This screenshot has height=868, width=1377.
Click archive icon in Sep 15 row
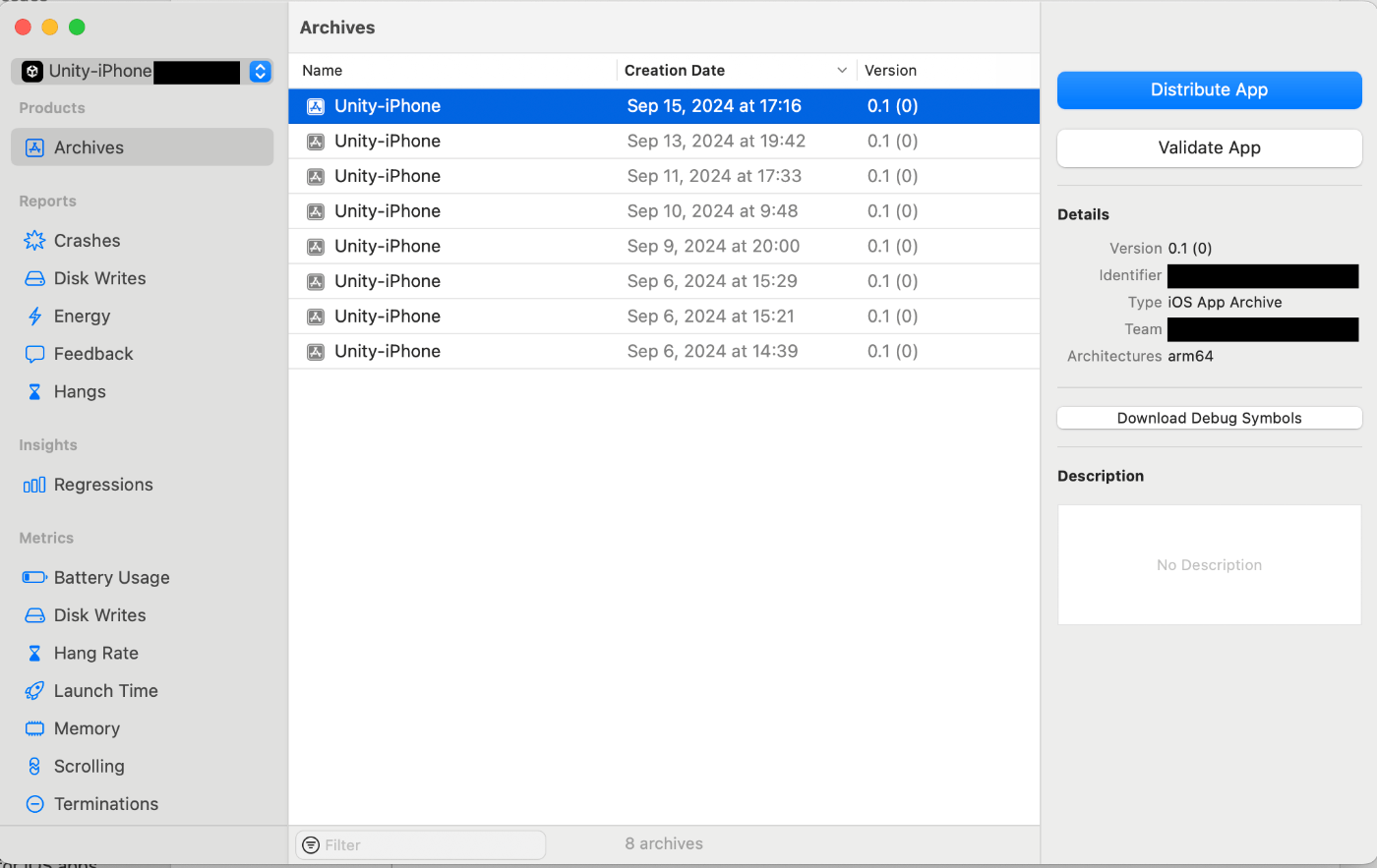(316, 106)
